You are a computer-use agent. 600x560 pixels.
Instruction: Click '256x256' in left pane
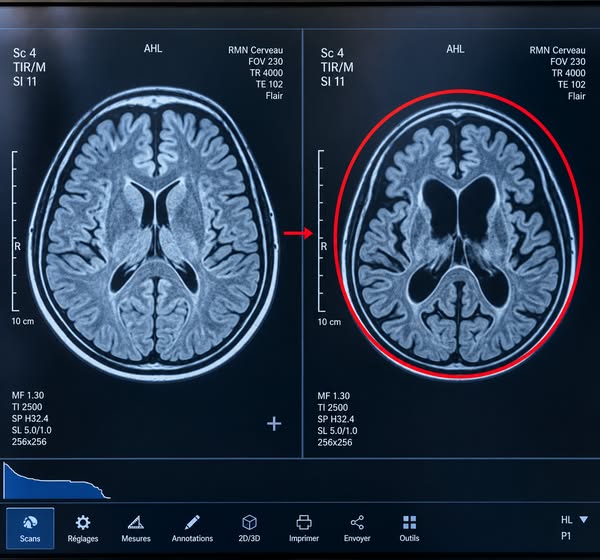29,442
